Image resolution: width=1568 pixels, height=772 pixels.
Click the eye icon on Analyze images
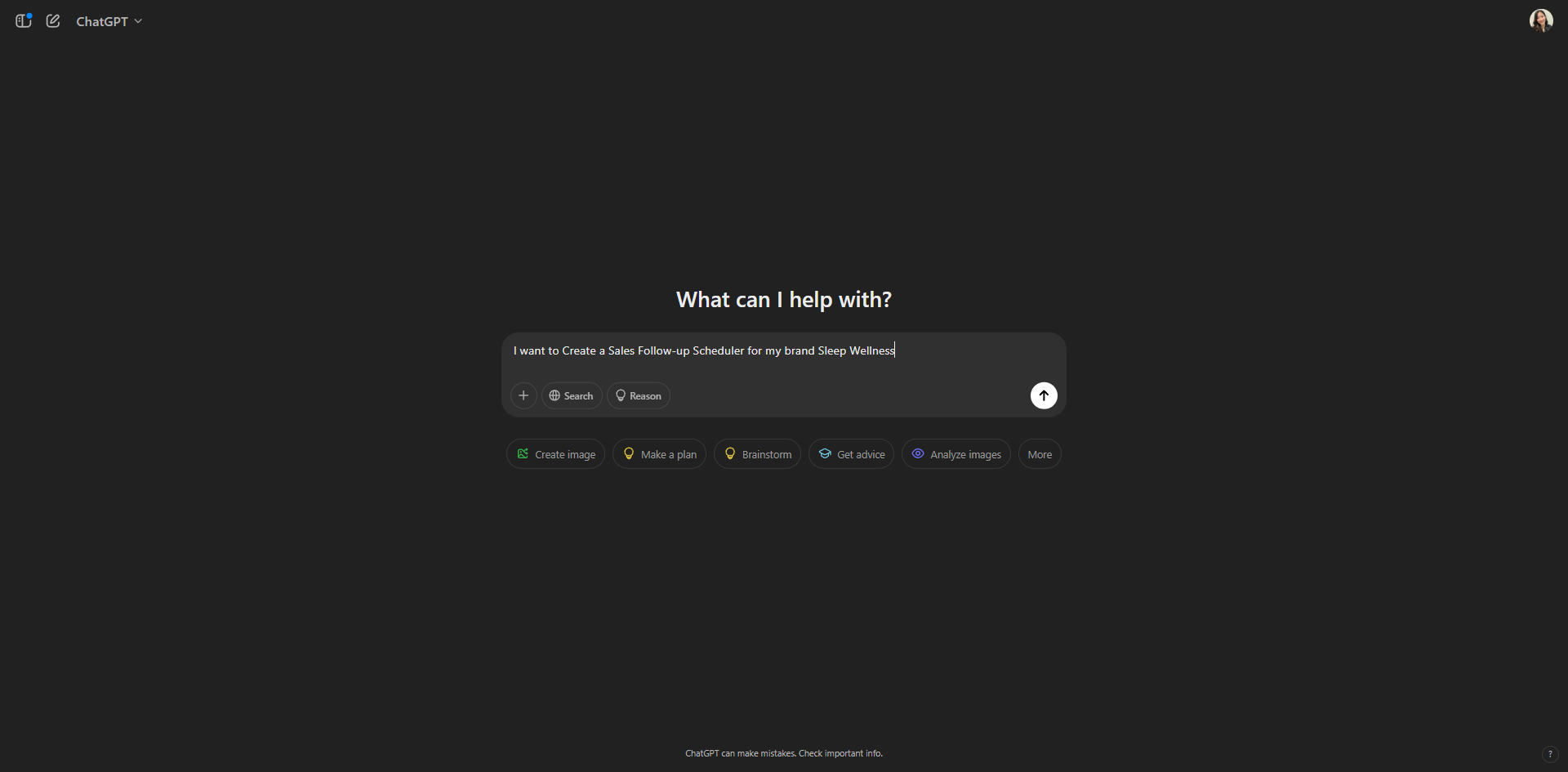[918, 453]
